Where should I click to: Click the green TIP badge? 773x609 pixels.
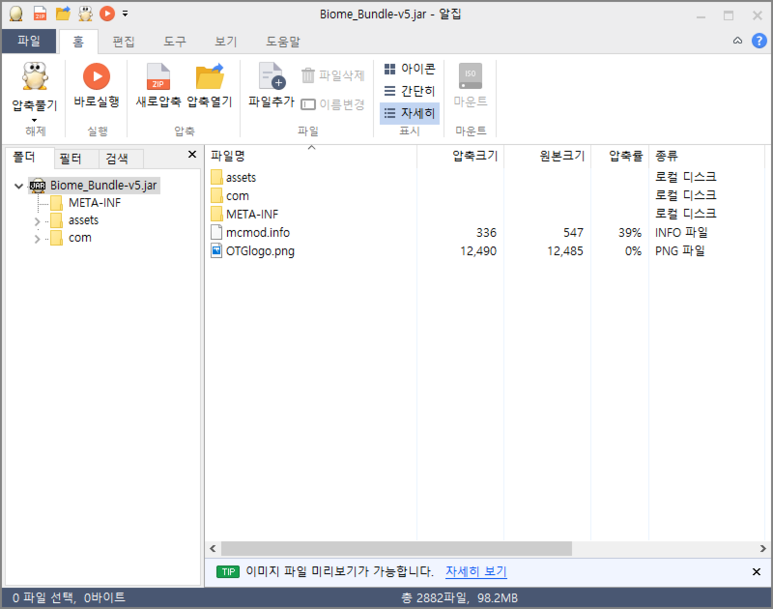pyautogui.click(x=228, y=572)
